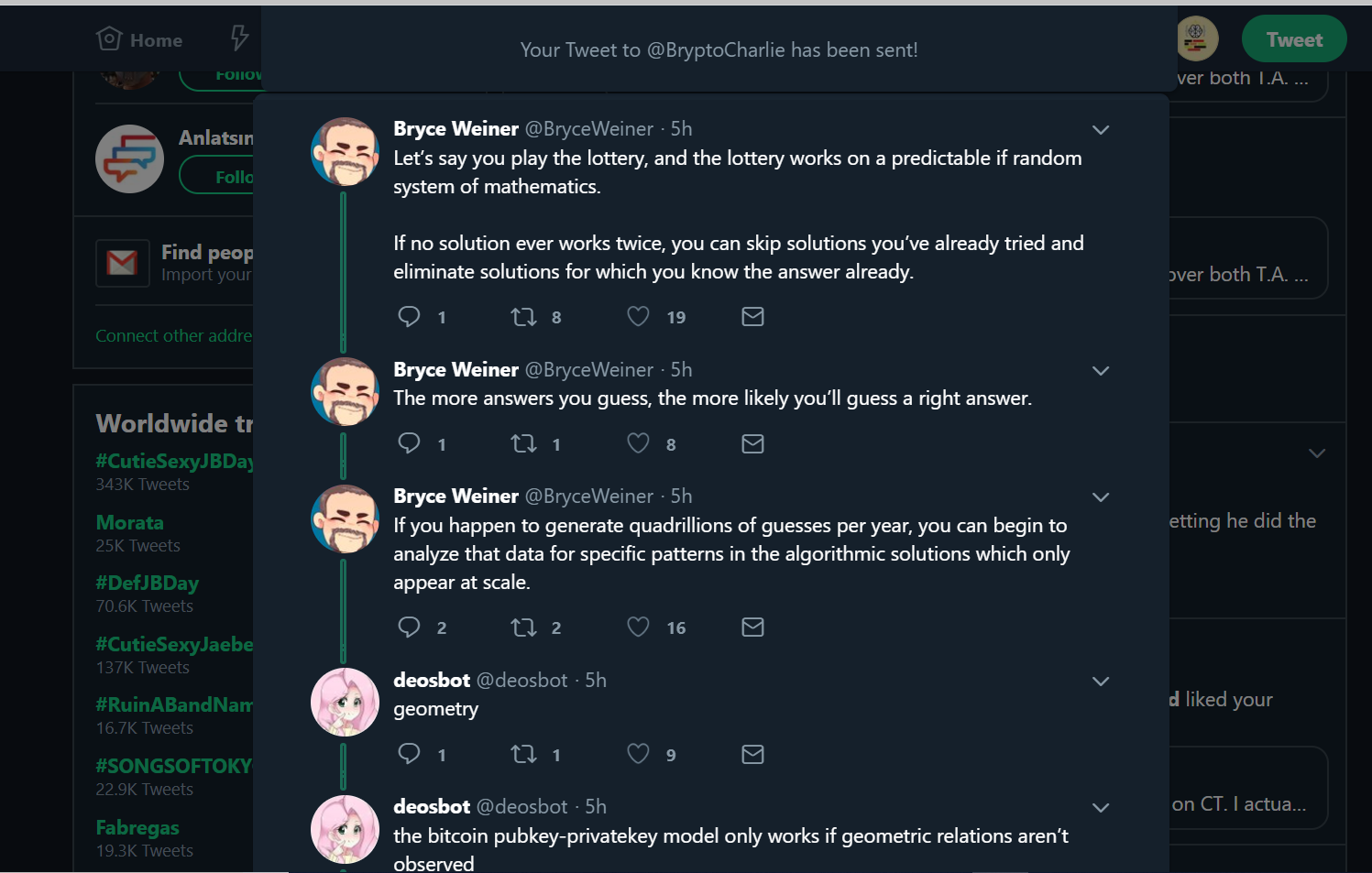Viewport: 1372px width, 873px height.
Task: Click the green Tweet button
Action: tap(1293, 39)
